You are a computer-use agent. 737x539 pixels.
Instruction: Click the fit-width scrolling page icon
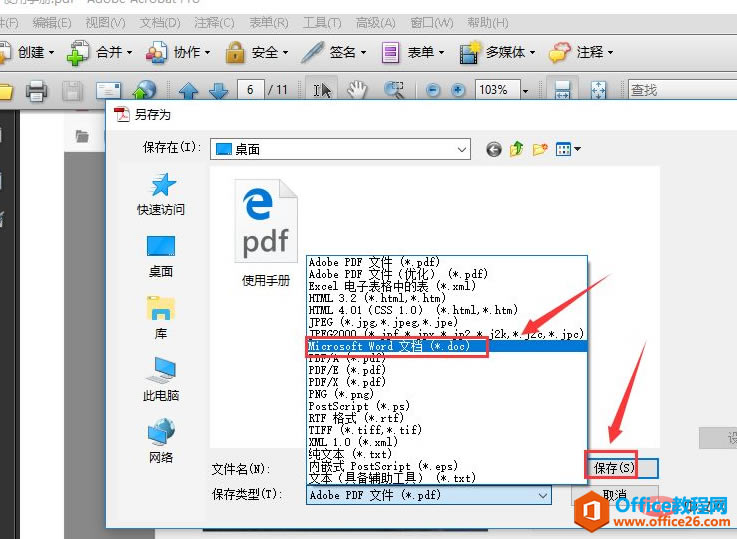click(562, 90)
